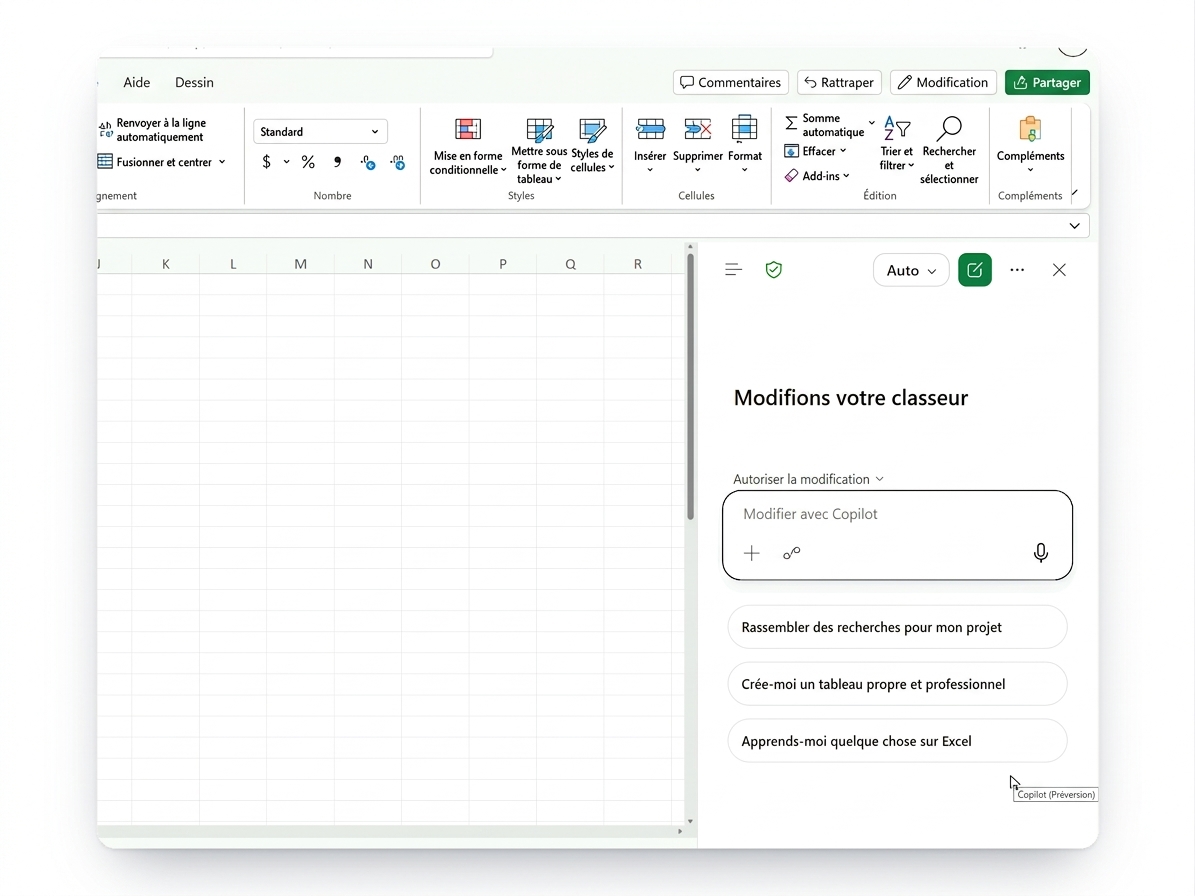Click the green Partager button
Screen dimensions: 1195x896
pos(1047,82)
